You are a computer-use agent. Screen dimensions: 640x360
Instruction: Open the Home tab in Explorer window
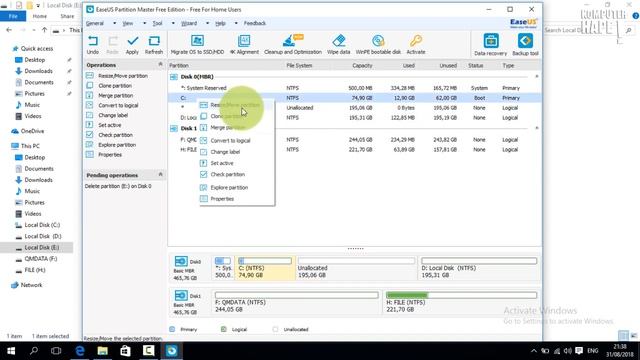[x=40, y=16]
